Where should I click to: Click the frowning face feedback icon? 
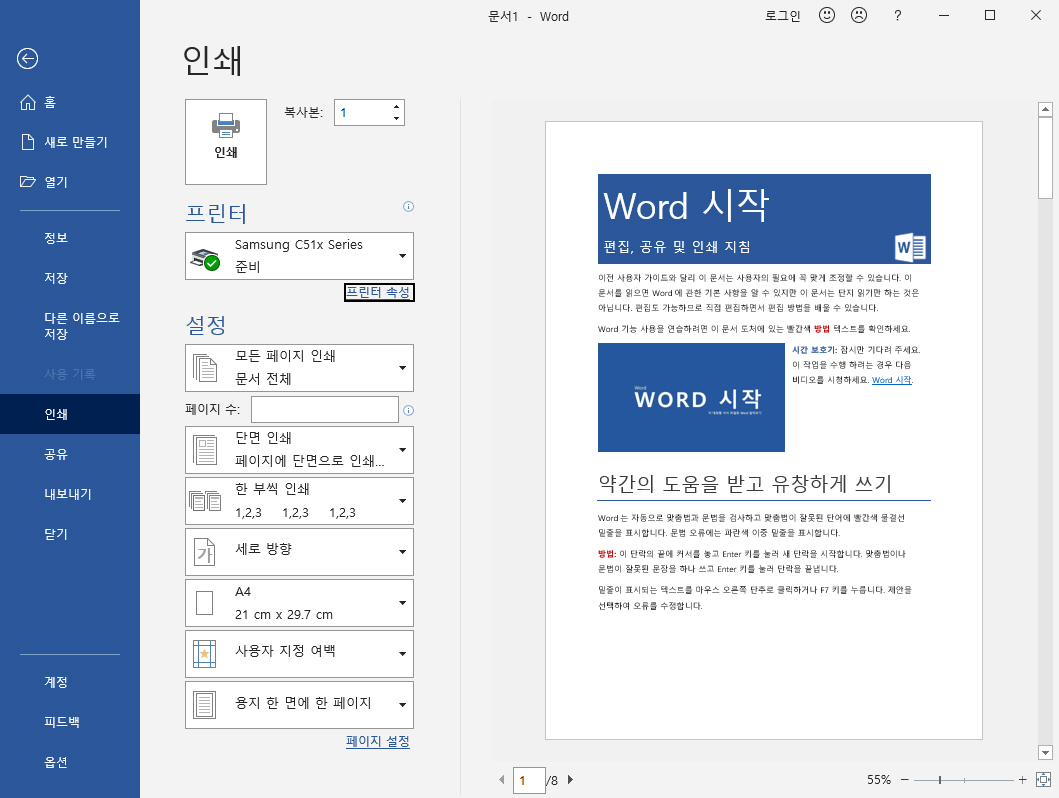[x=858, y=15]
